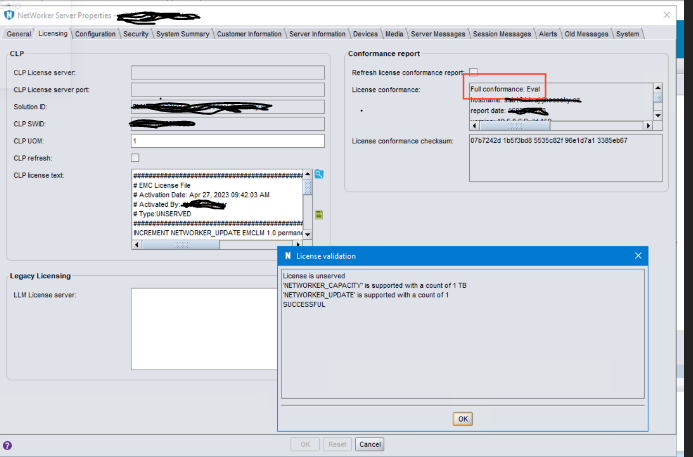Click the '# Activation Date' line
The width and height of the screenshot is (693, 457).
click(201, 195)
